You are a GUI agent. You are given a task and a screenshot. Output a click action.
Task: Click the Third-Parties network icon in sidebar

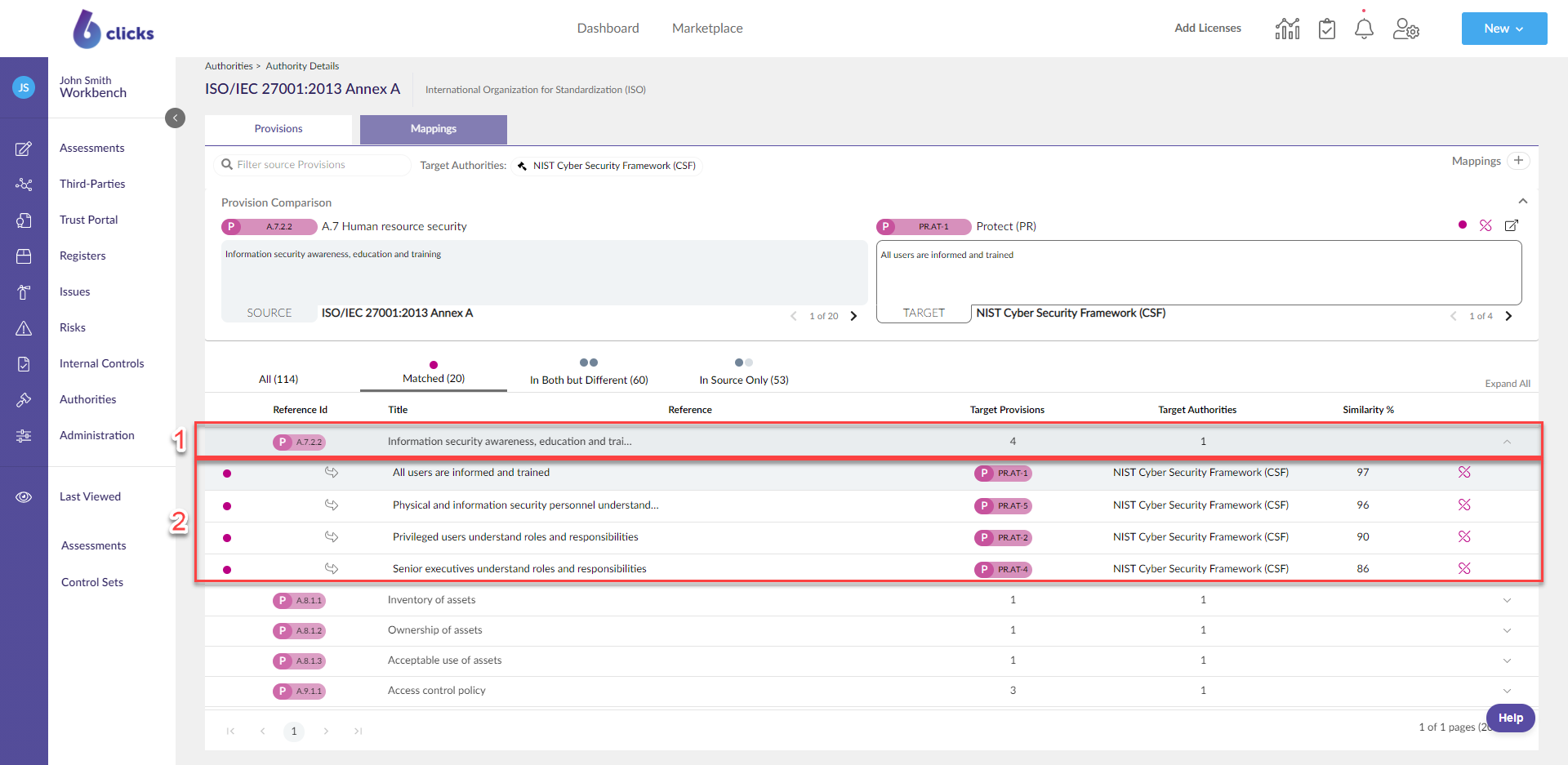pyautogui.click(x=24, y=185)
